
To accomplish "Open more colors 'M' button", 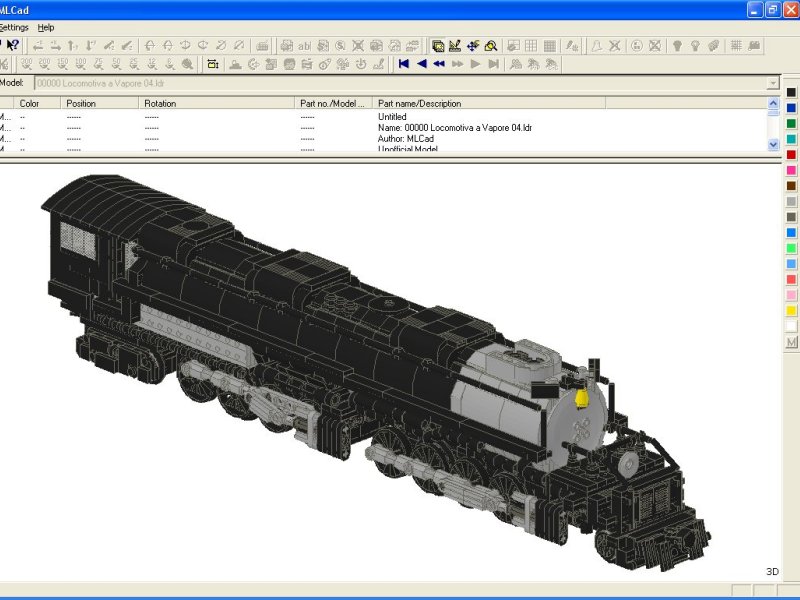I will [x=791, y=342].
